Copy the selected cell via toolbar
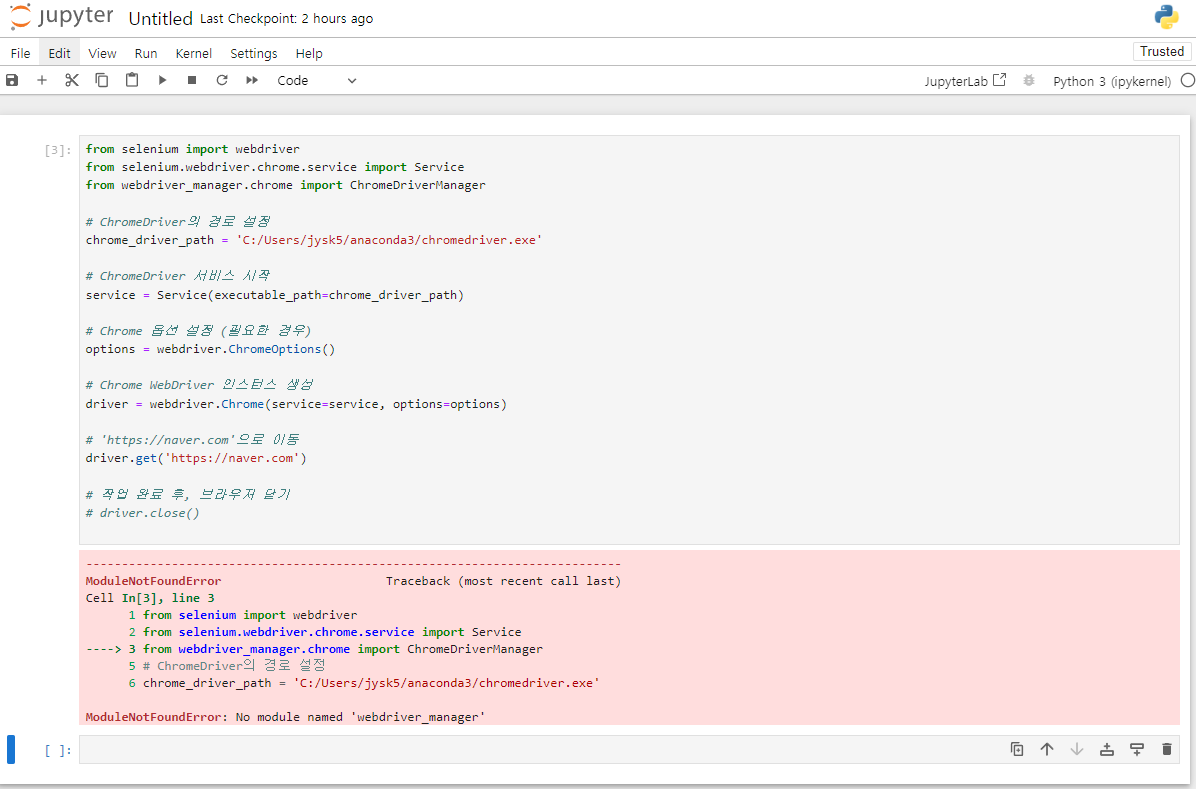 pos(101,80)
